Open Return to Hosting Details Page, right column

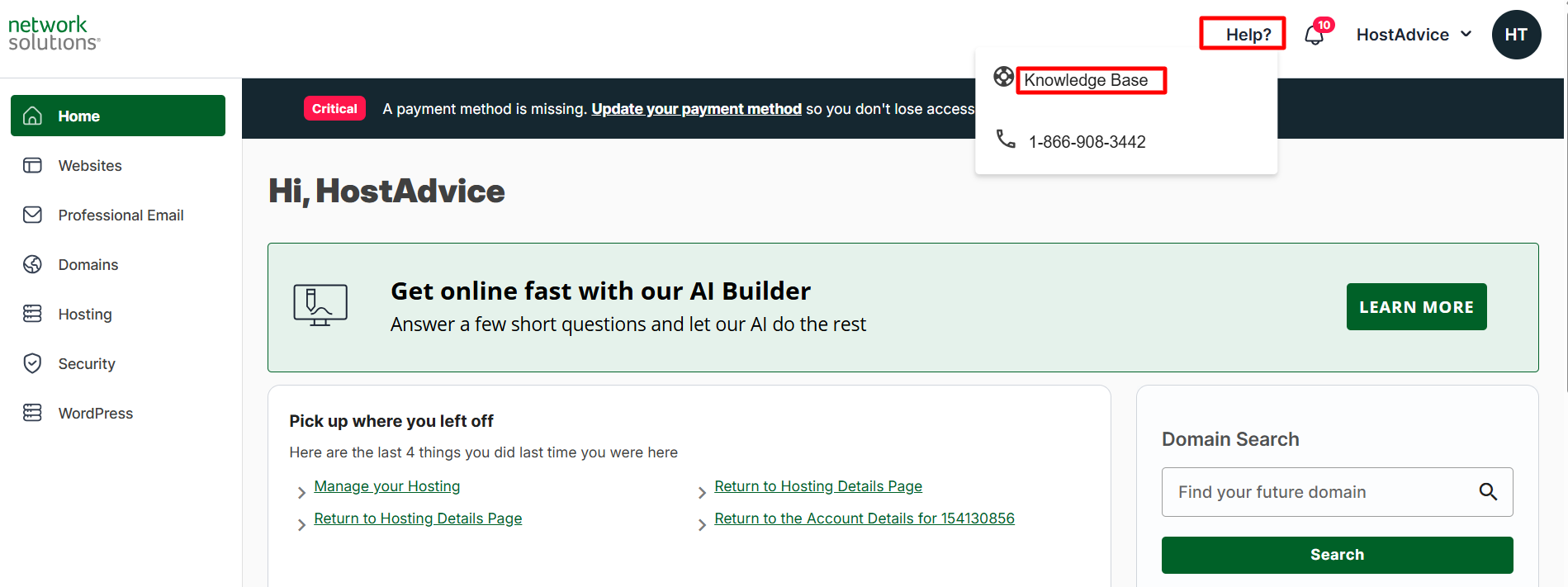(818, 486)
